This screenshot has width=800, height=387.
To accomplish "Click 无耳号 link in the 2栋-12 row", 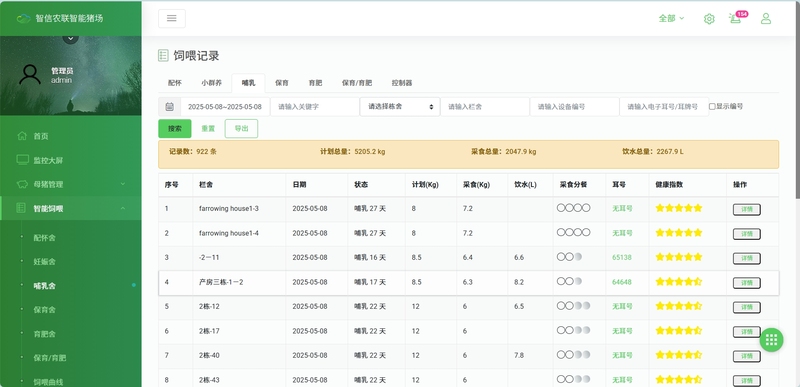I will click(x=622, y=306).
